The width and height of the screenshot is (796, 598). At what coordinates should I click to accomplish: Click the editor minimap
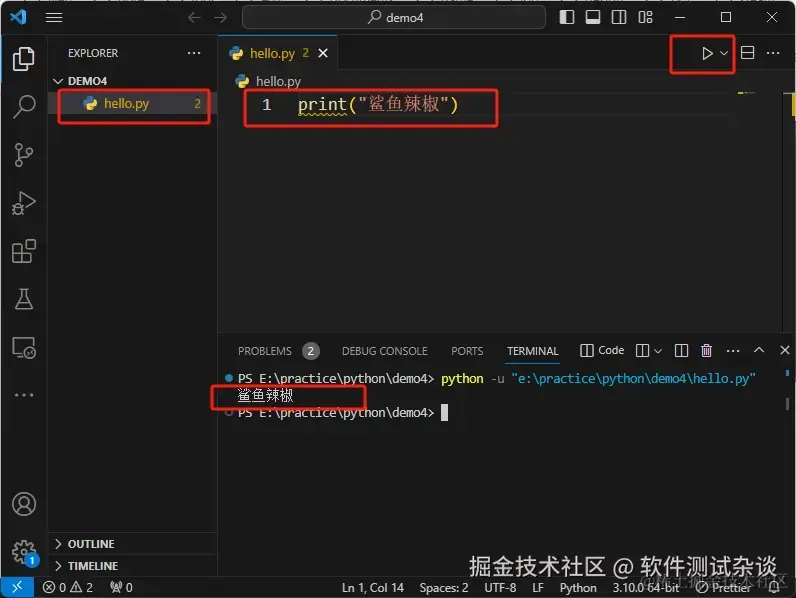pyautogui.click(x=758, y=210)
